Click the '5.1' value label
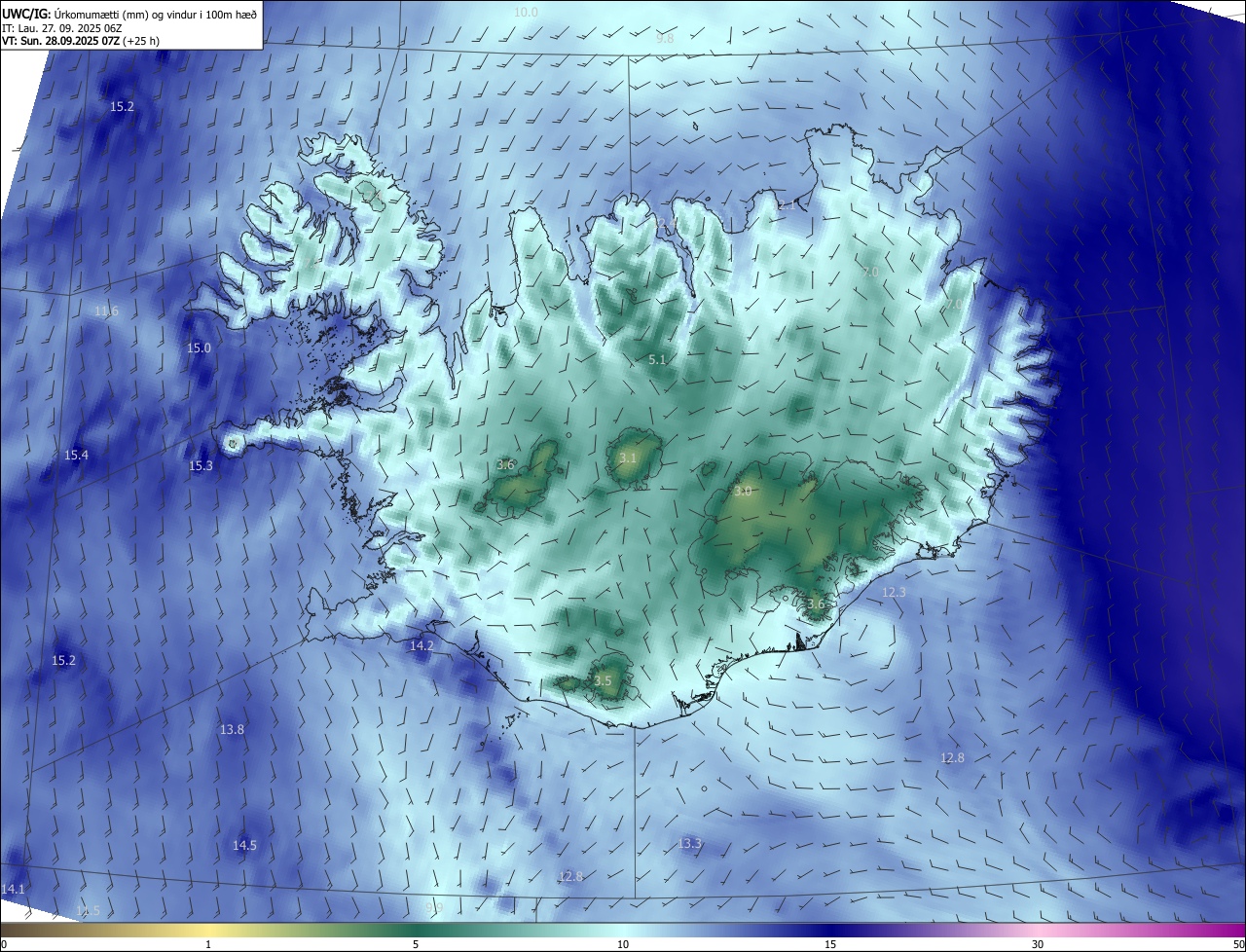 click(x=657, y=360)
